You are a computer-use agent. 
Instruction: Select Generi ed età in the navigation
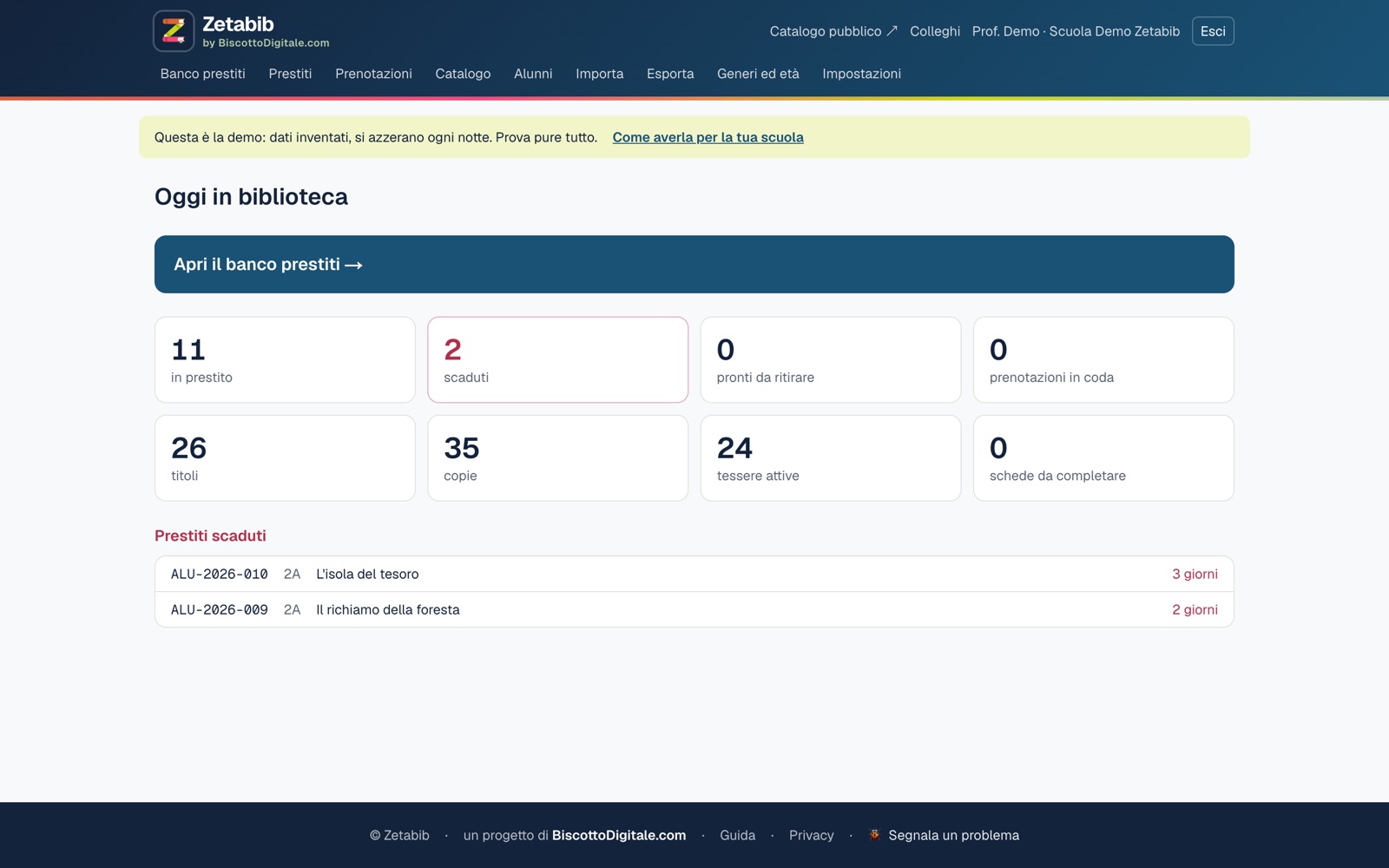coord(758,74)
